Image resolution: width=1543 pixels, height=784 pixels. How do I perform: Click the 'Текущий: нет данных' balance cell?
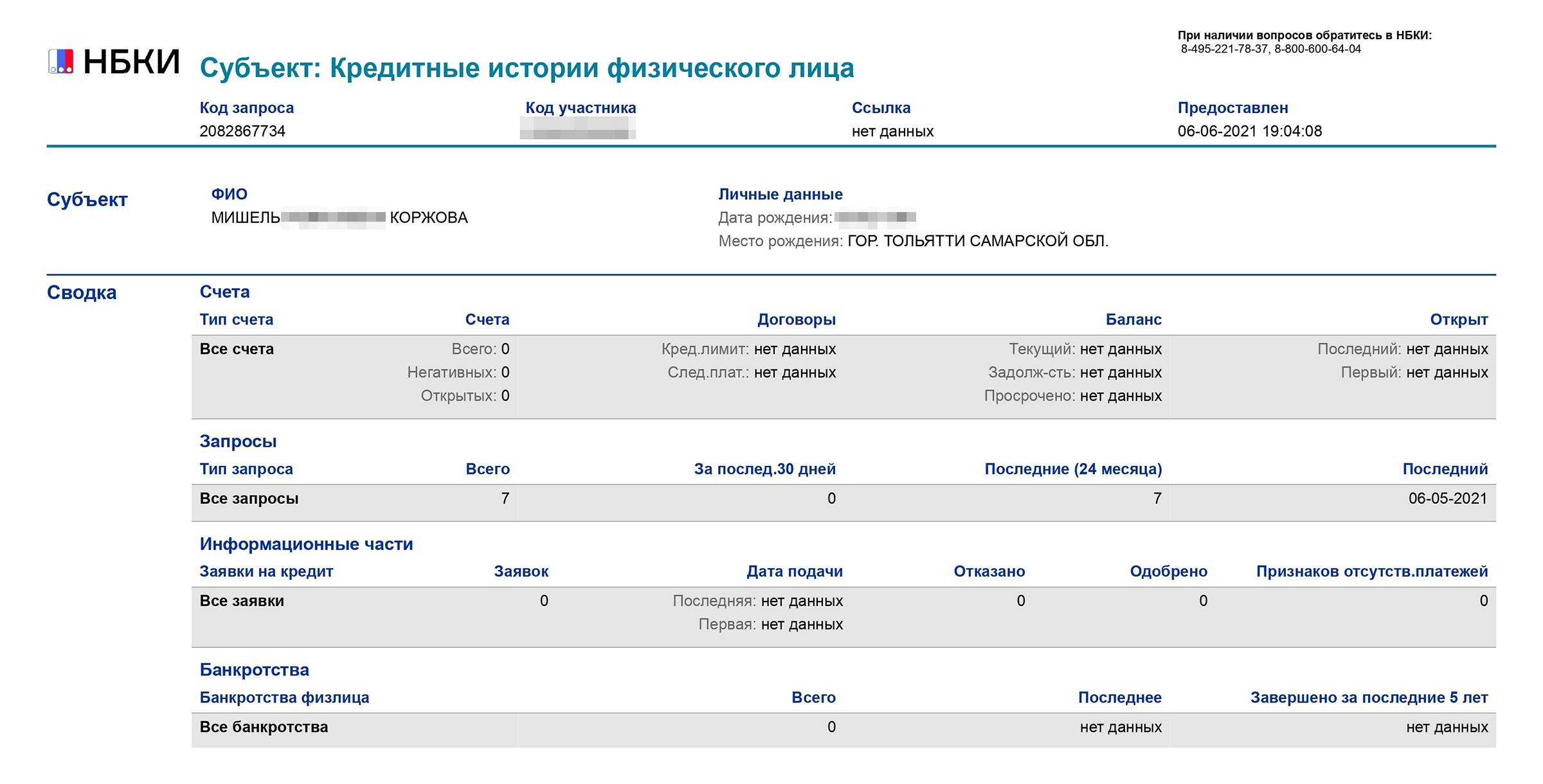point(1085,349)
